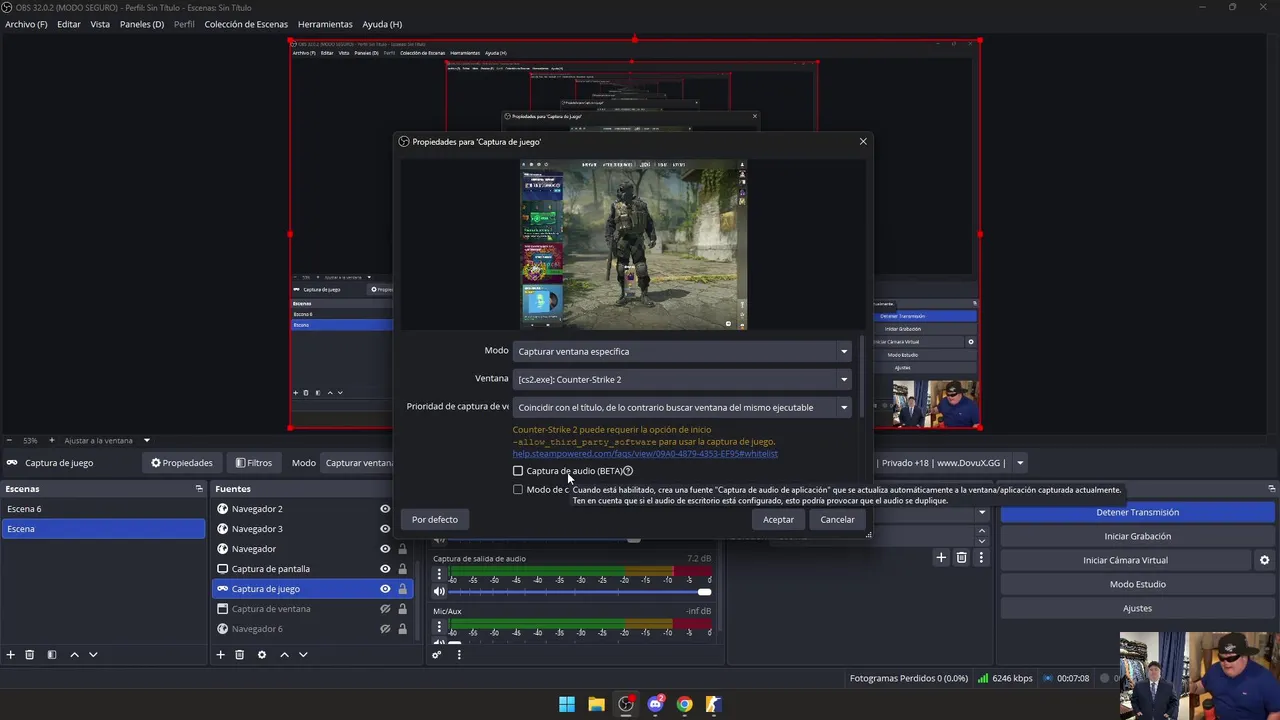Add a new source in the Fuentes toolbar
Image resolution: width=1280 pixels, height=720 pixels.
[220, 654]
